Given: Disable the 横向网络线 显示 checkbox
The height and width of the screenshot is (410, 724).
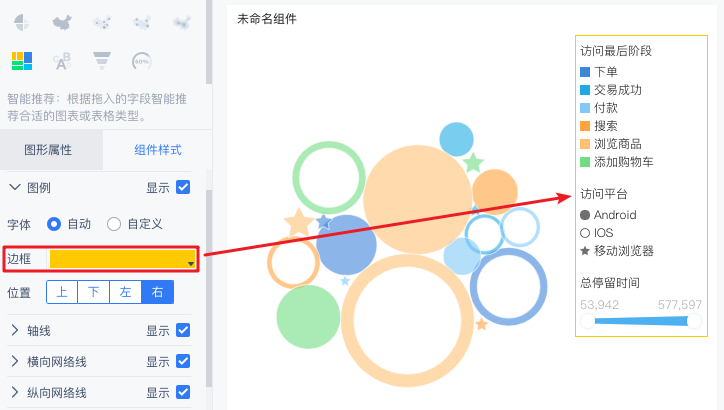Looking at the screenshot, I should click(183, 362).
